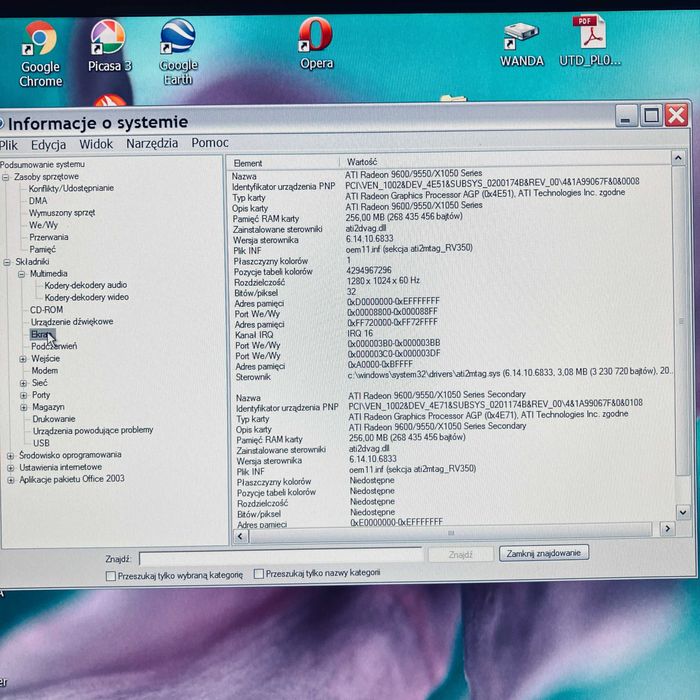Screen dimensions: 700x700
Task: Open Google Chrome desktop shortcut
Action: 40,54
